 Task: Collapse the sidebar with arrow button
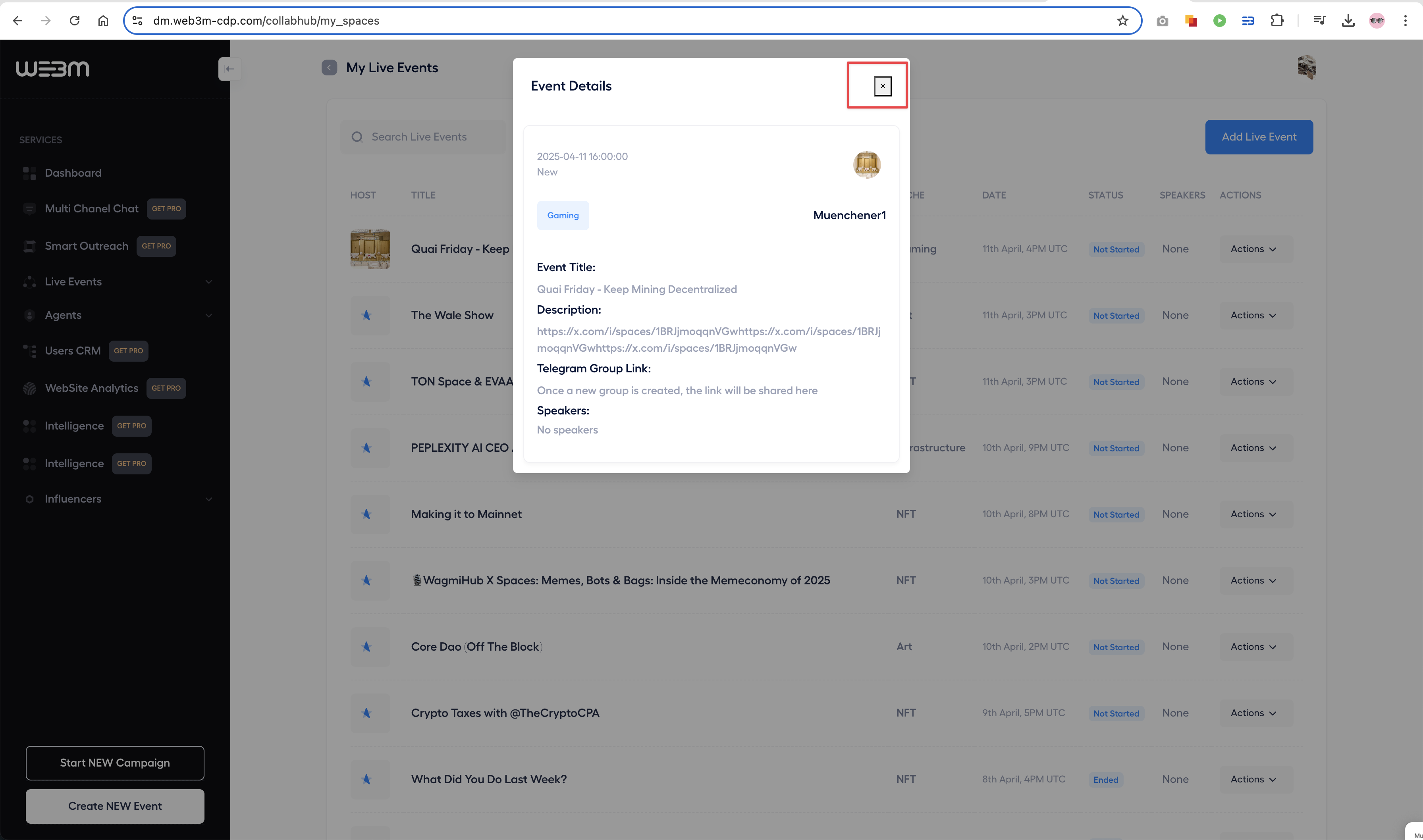coord(230,69)
